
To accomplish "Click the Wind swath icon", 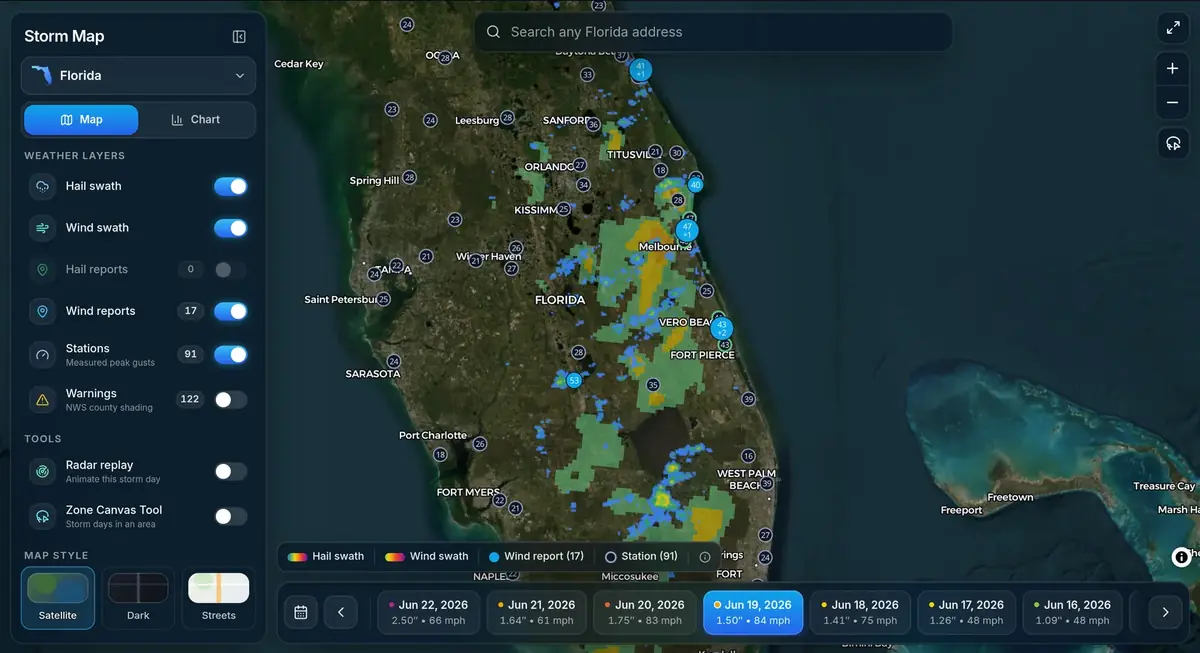I will click(42, 228).
